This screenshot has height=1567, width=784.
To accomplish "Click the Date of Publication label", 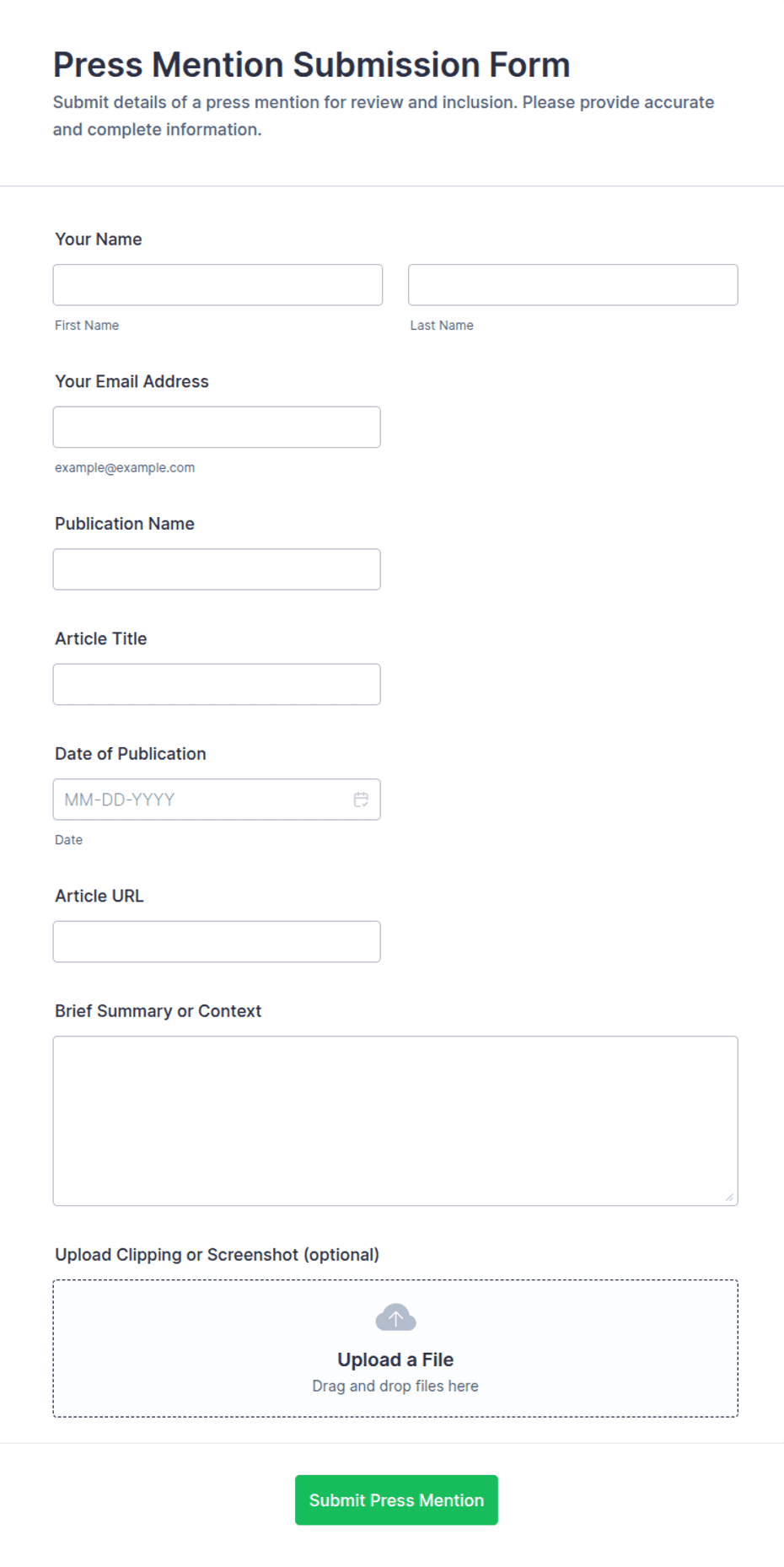I will pyautogui.click(x=131, y=754).
